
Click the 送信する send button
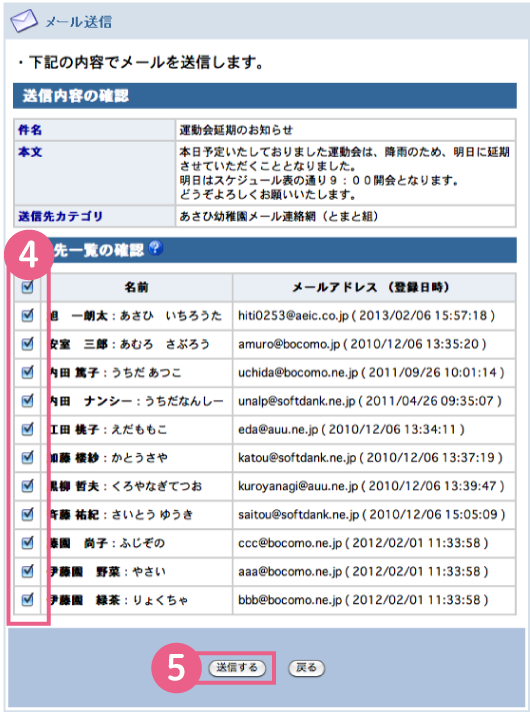click(237, 668)
